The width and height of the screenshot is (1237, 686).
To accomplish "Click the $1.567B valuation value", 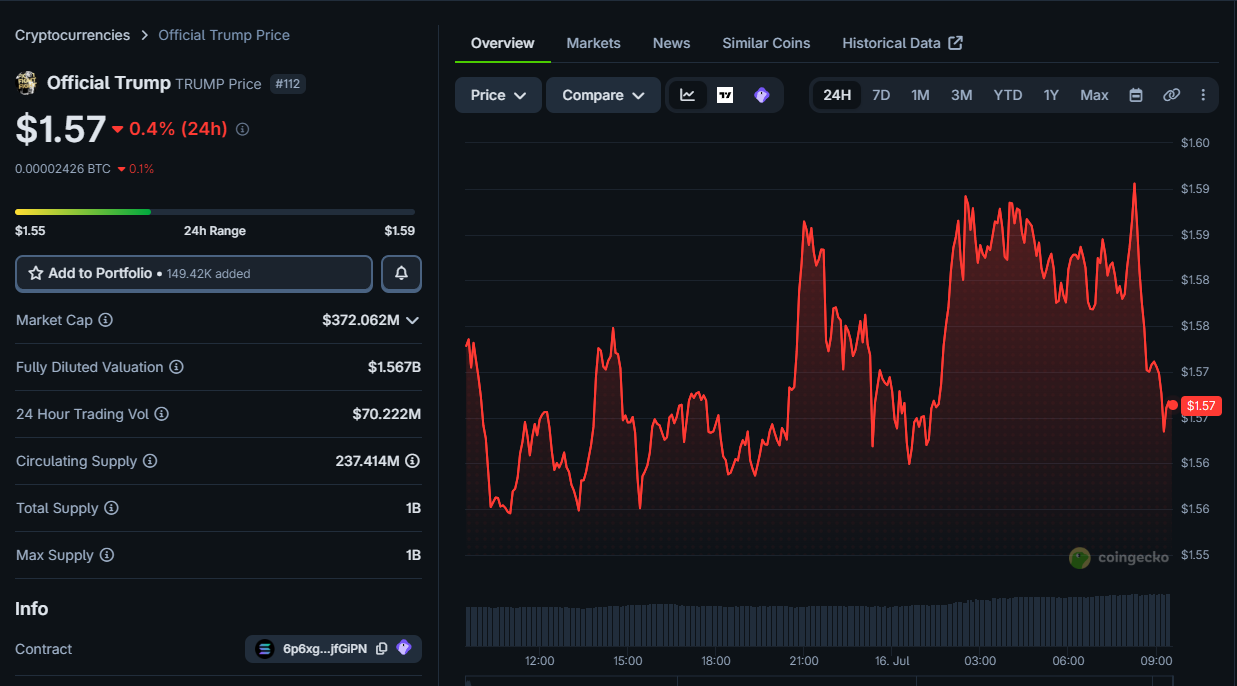I will click(x=394, y=367).
